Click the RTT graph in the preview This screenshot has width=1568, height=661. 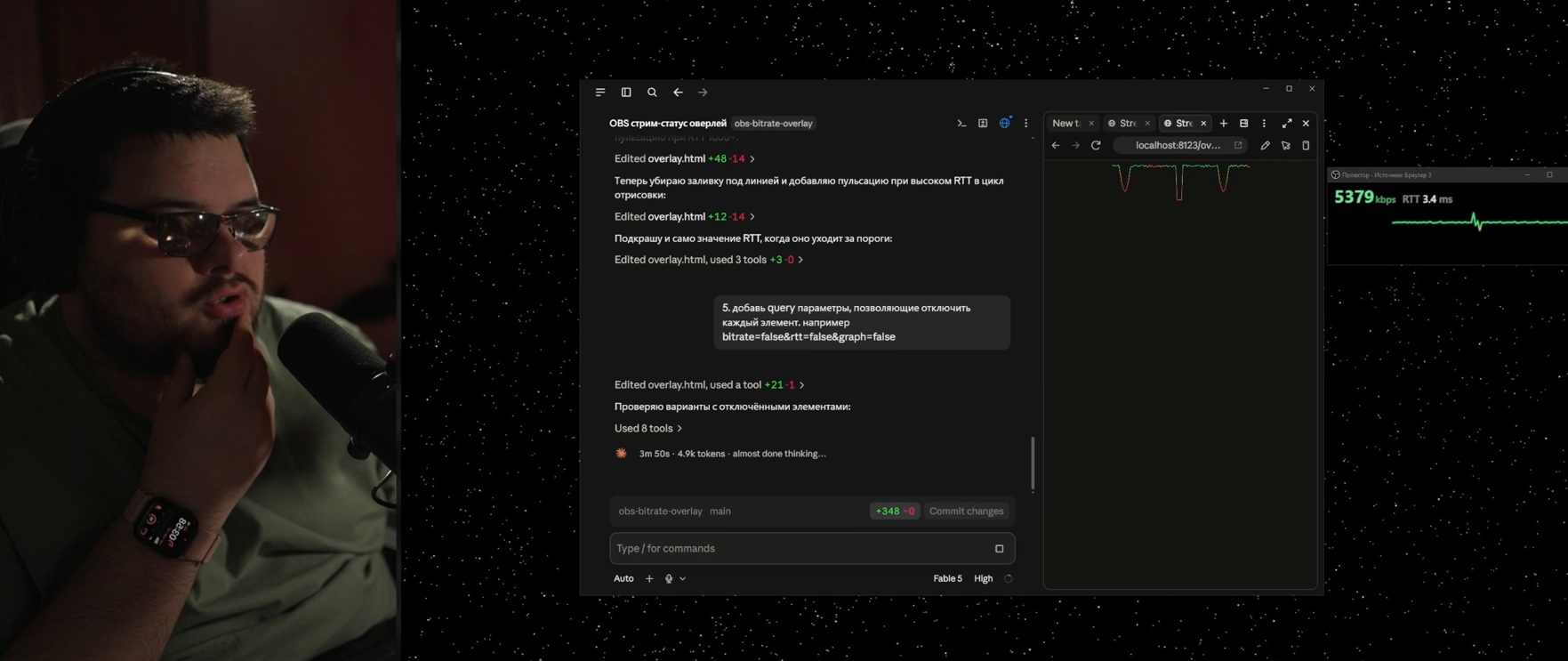pos(1181,181)
